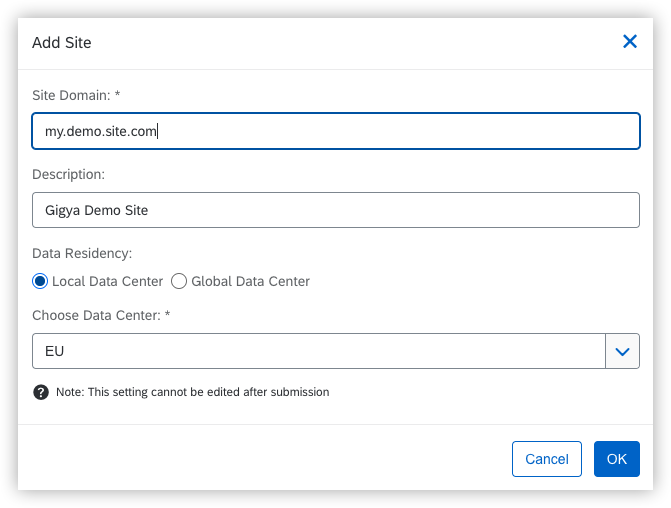The height and width of the screenshot is (508, 671).
Task: Click on the my.demo.site.com text
Action: point(100,131)
